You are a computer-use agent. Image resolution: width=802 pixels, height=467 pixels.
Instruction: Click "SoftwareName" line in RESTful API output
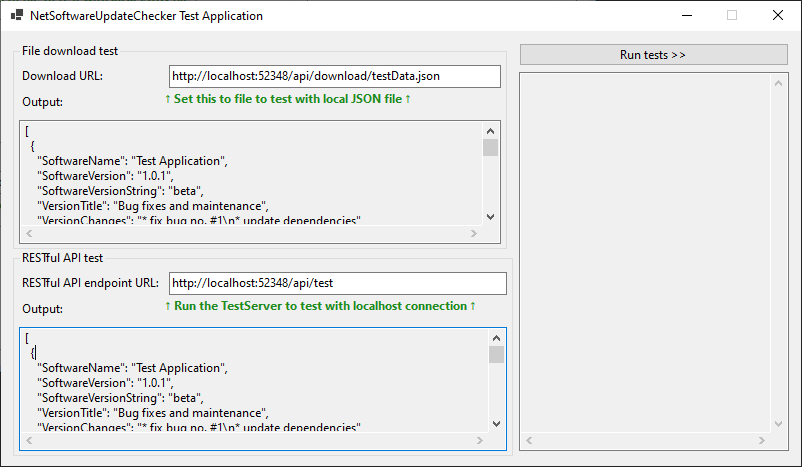point(132,368)
